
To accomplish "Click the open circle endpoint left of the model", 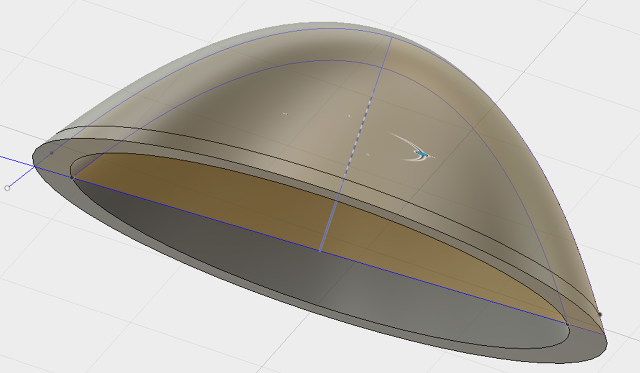I will tap(7, 188).
